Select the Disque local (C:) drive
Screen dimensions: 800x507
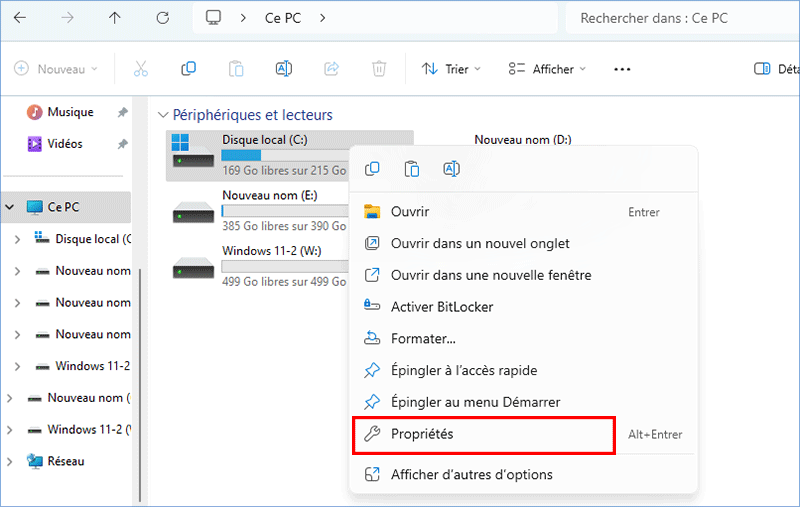click(x=258, y=156)
